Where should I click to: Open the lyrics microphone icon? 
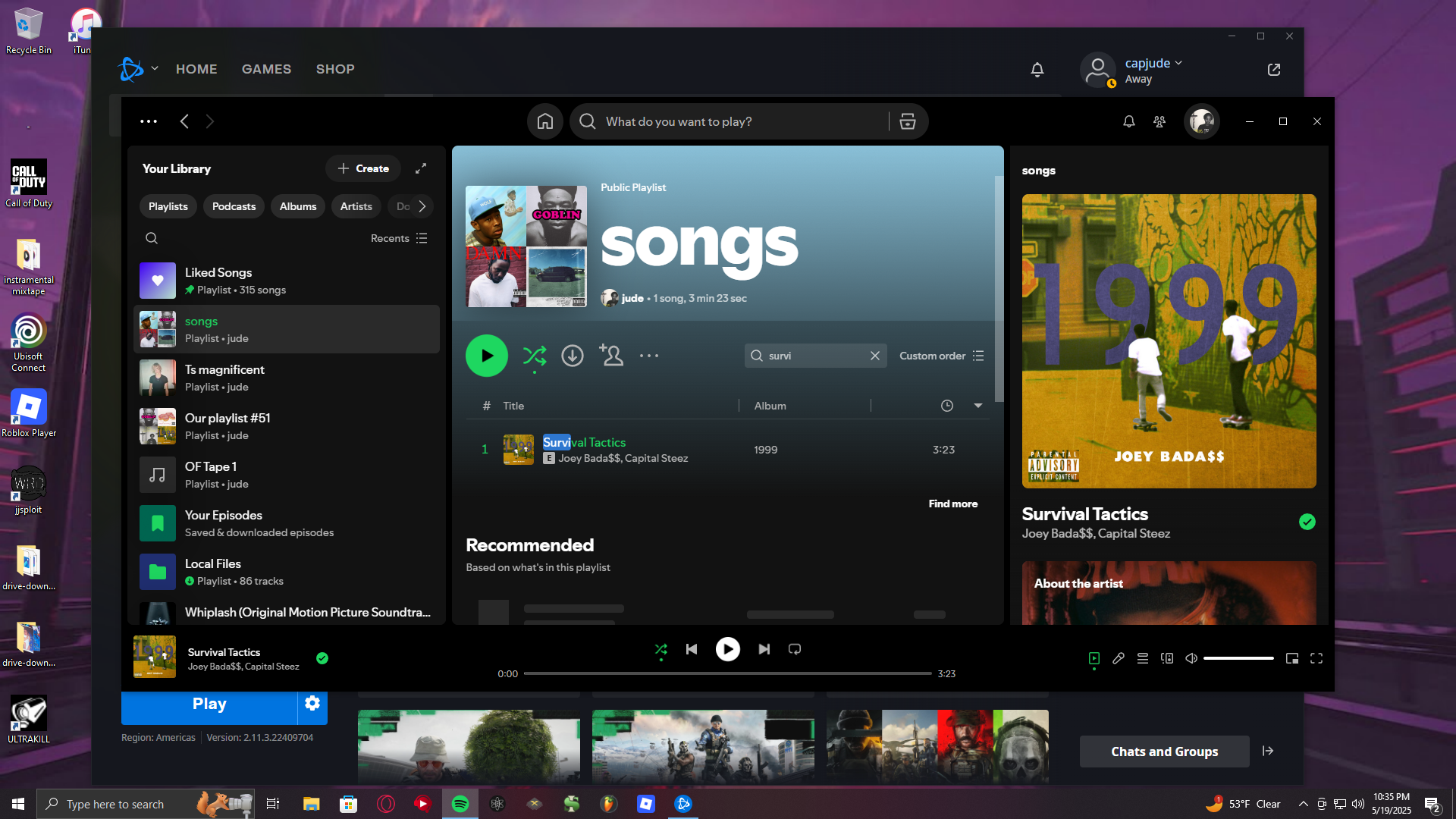pos(1119,658)
